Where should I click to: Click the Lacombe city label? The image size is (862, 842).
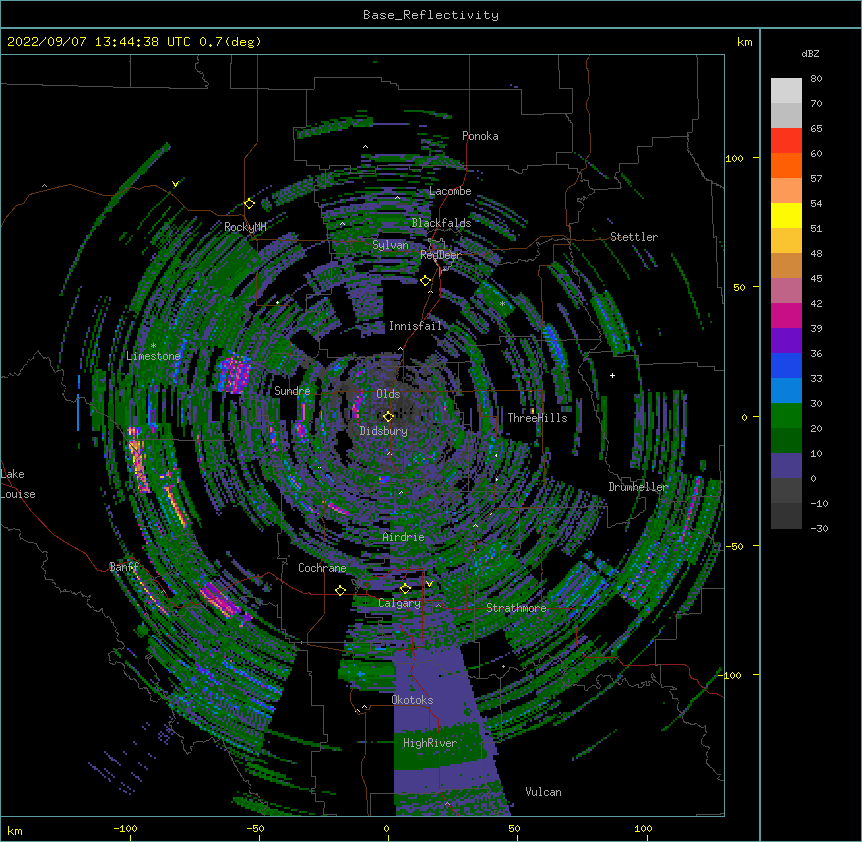click(x=450, y=191)
